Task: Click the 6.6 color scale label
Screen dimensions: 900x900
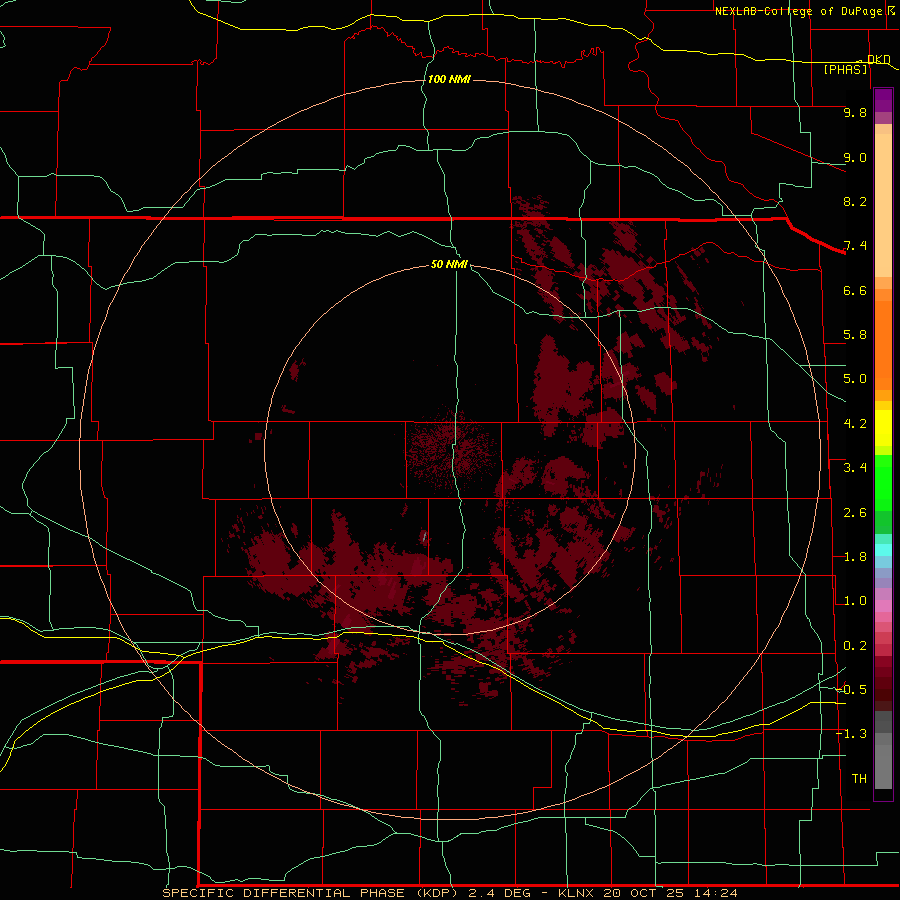Action: tap(855, 290)
